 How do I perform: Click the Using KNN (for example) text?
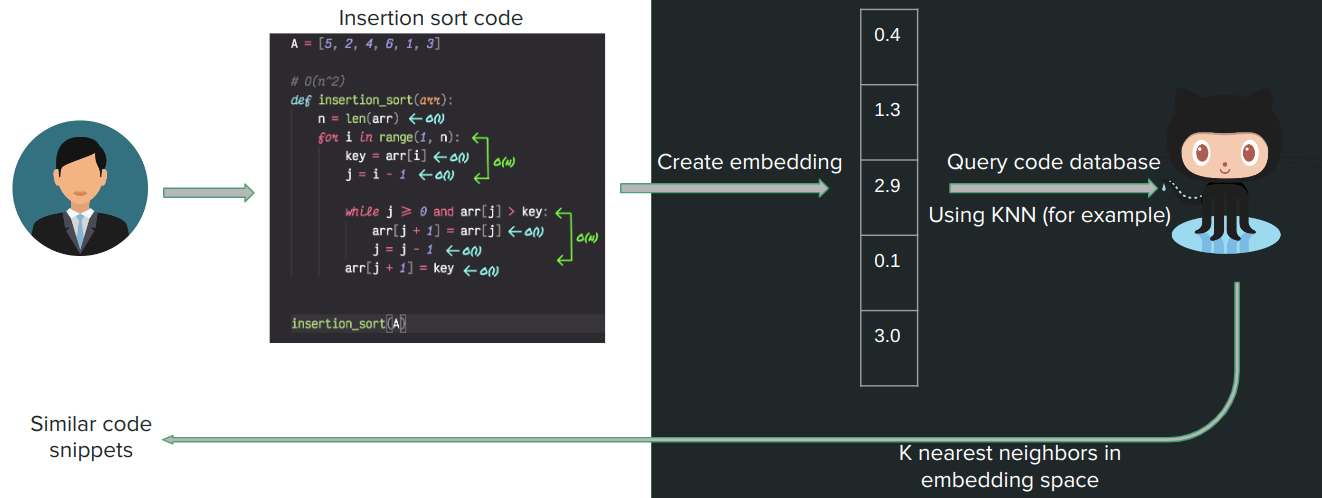point(1049,214)
